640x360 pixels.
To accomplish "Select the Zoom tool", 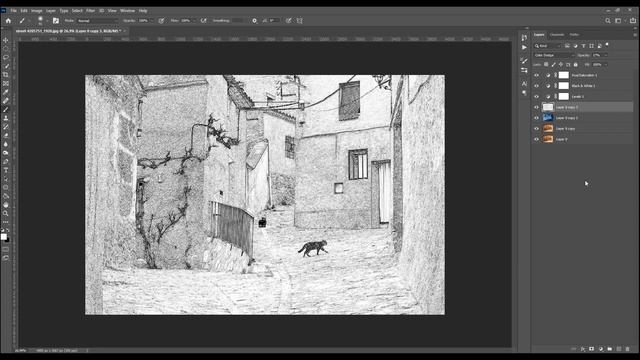I will click(x=6, y=213).
